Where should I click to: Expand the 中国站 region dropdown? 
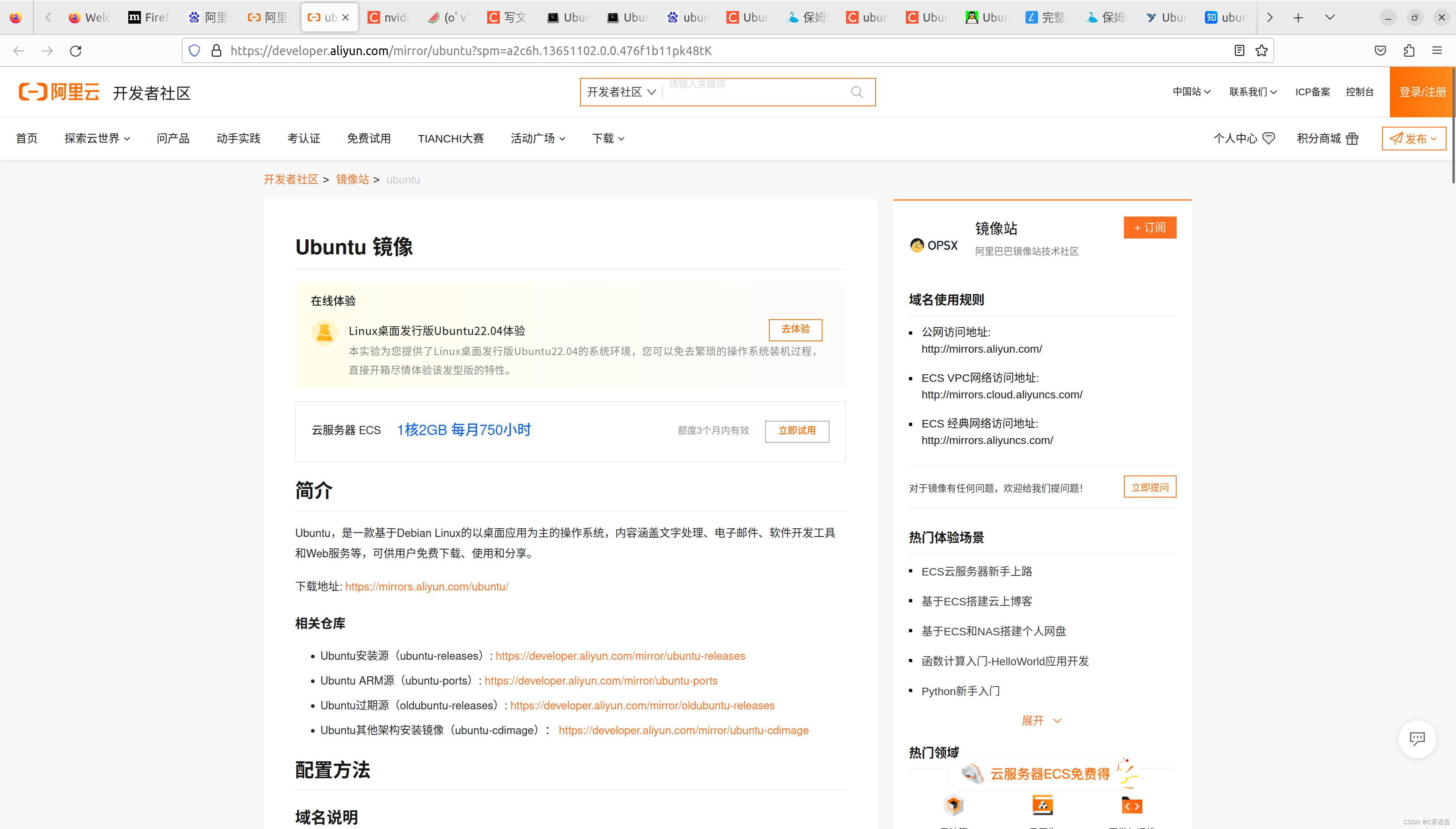(x=1191, y=92)
